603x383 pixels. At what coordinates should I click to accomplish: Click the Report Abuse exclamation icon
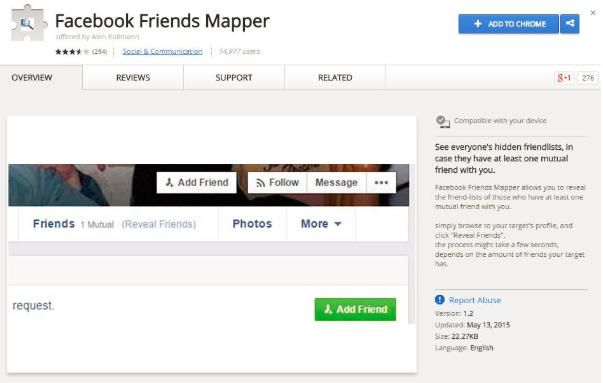[x=440, y=300]
